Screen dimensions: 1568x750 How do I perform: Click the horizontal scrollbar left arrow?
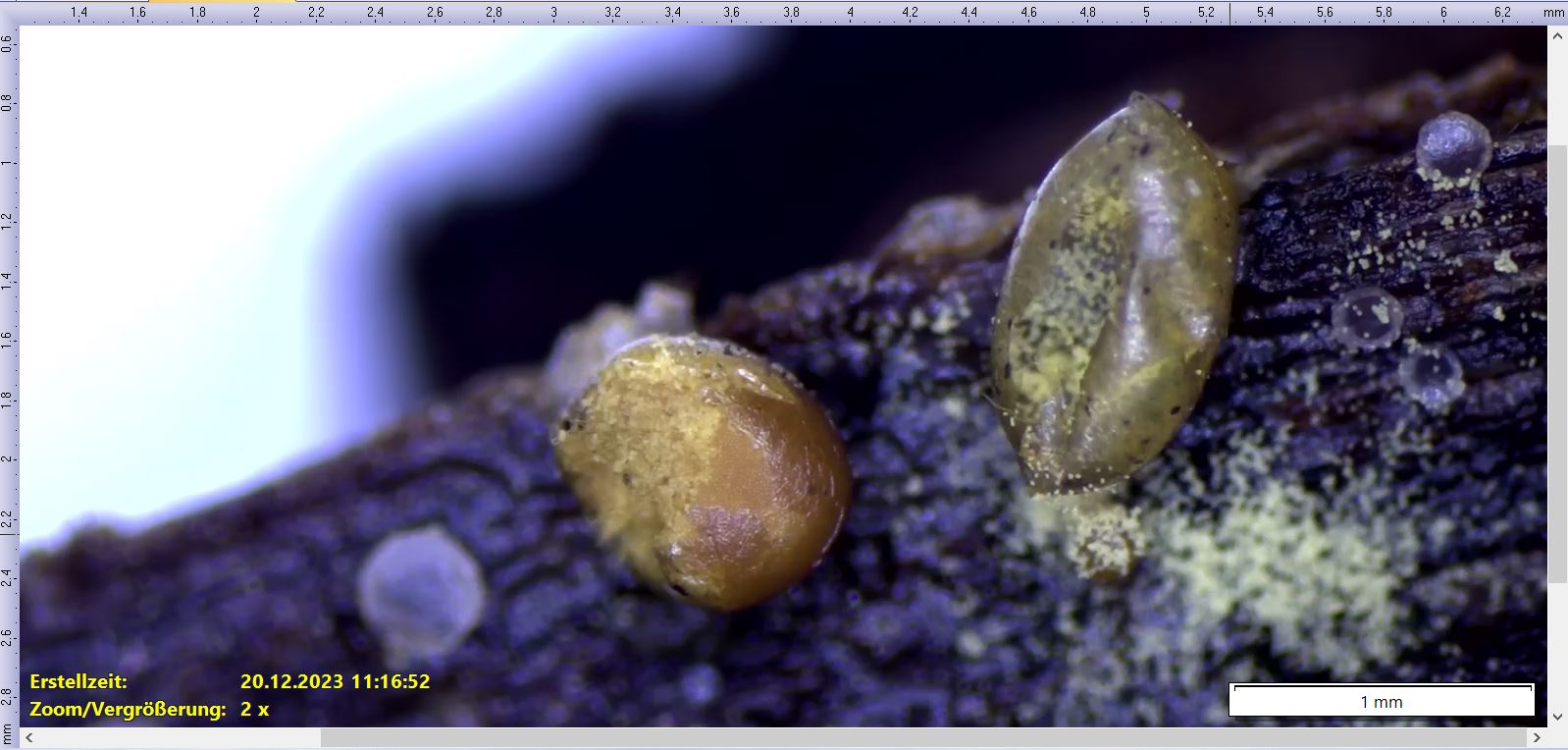(29, 737)
